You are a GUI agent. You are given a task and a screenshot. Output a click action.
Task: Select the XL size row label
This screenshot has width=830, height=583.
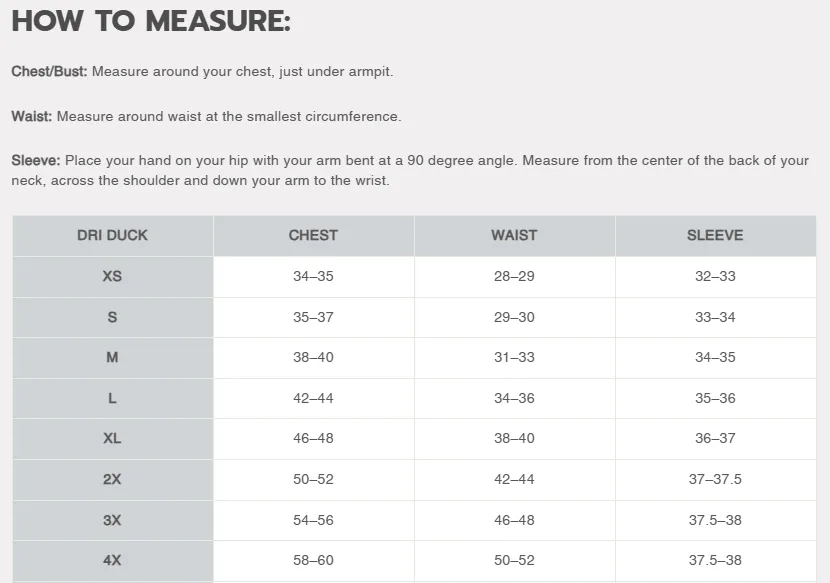pyautogui.click(x=112, y=438)
